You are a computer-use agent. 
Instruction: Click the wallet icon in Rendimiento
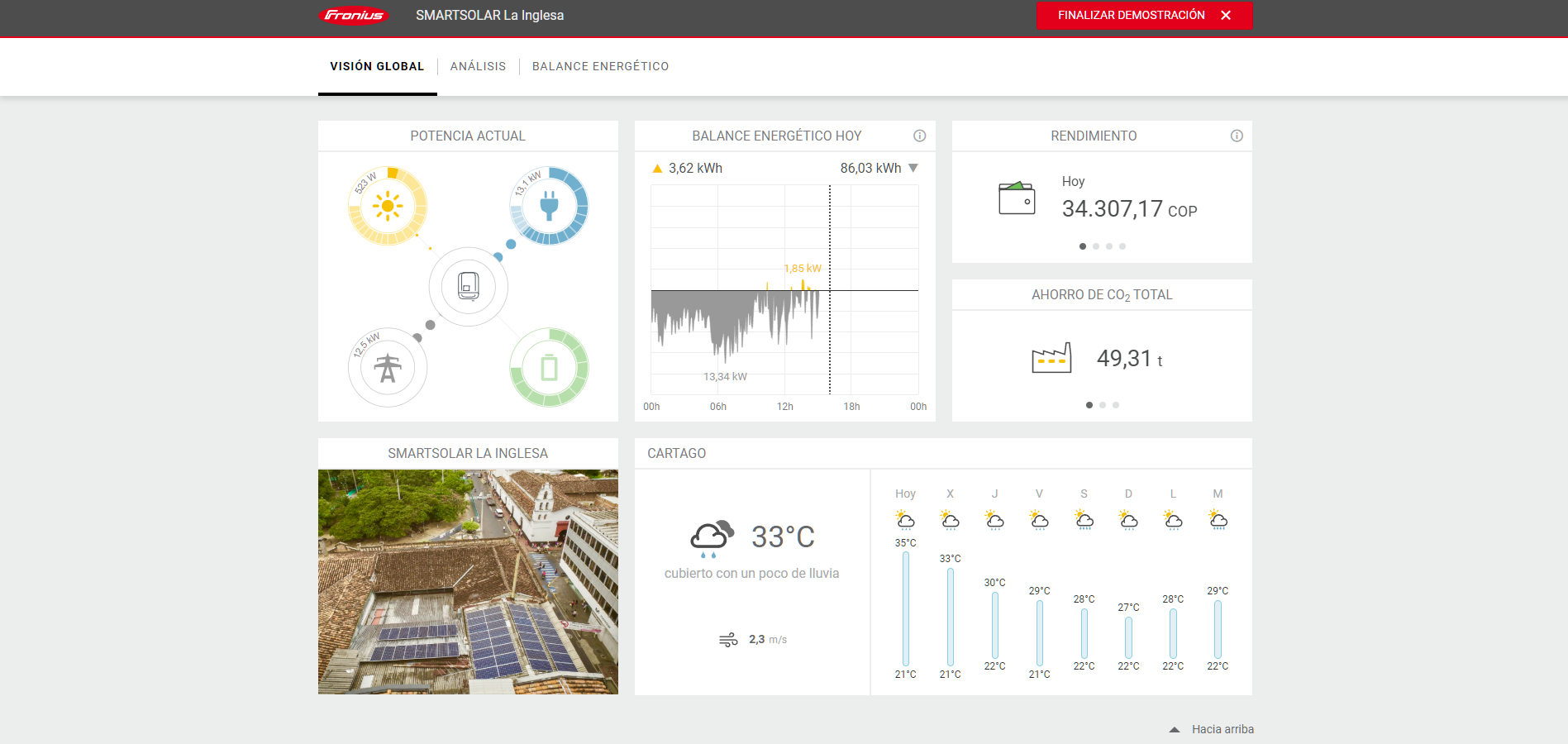[x=1017, y=198]
